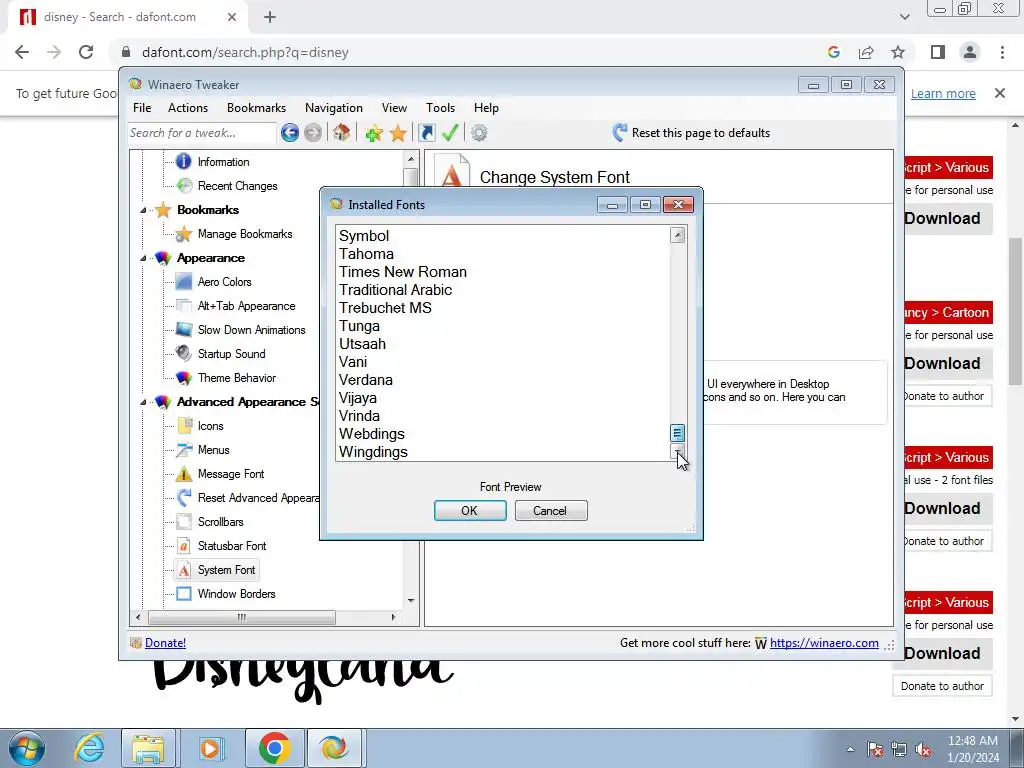
Task: Open a new Chrome tab
Action: click(x=270, y=18)
